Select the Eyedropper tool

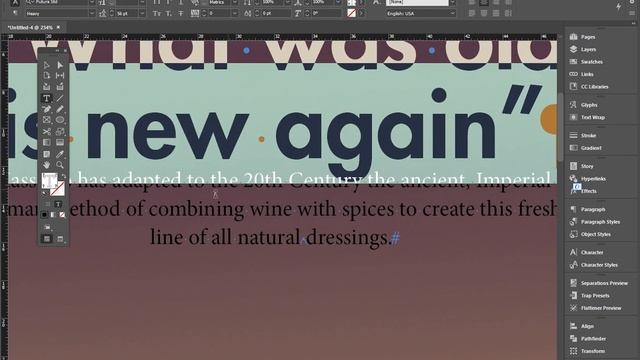tap(60, 154)
